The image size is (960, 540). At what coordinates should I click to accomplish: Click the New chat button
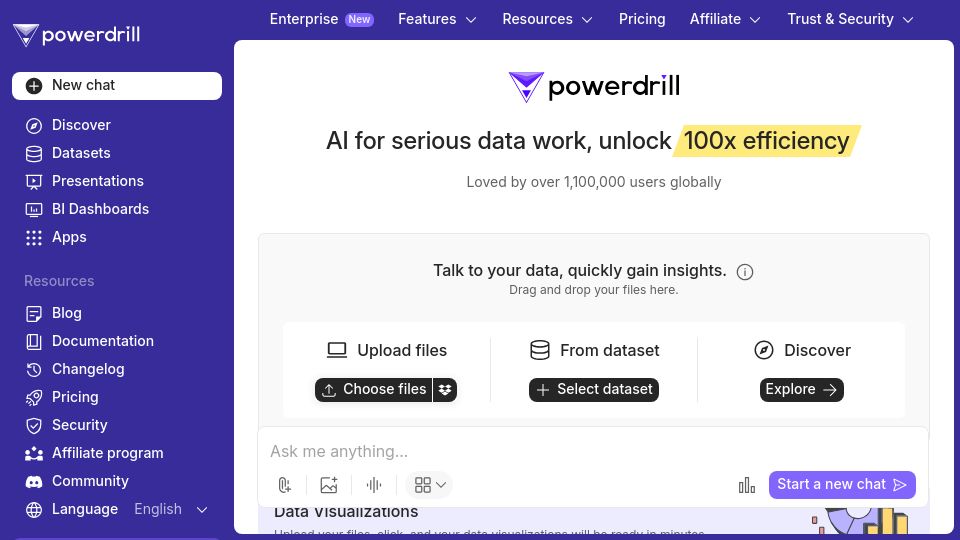pos(117,86)
